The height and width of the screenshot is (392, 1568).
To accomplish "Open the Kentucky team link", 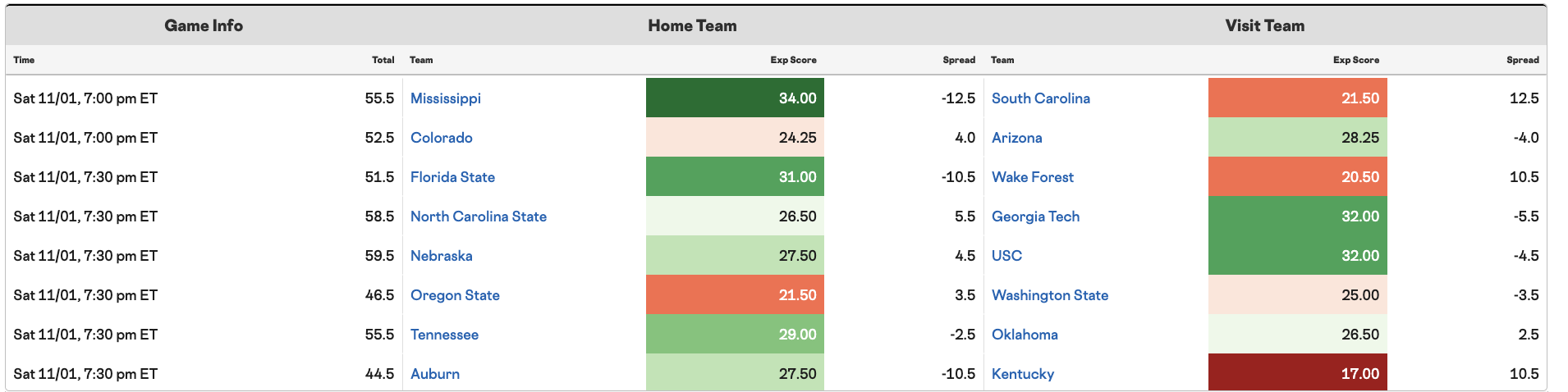I will point(1023,374).
